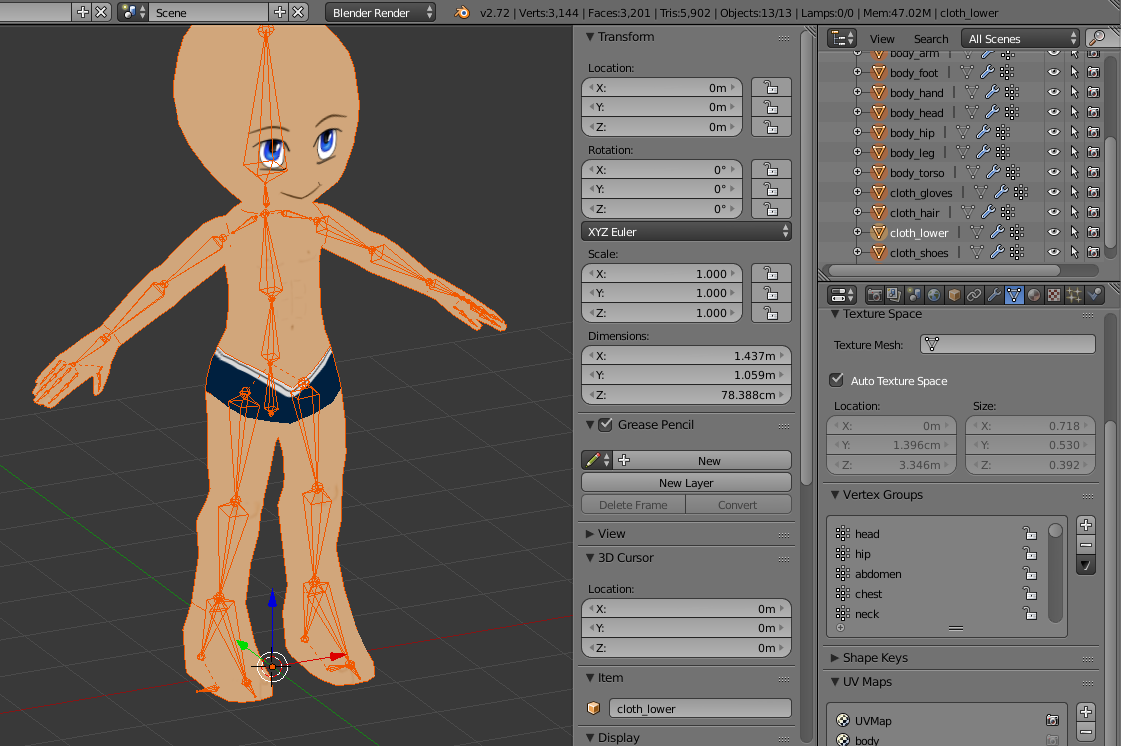Collapse the 3D Cursor panel
Screen dimensions: 1121x746
(x=590, y=557)
